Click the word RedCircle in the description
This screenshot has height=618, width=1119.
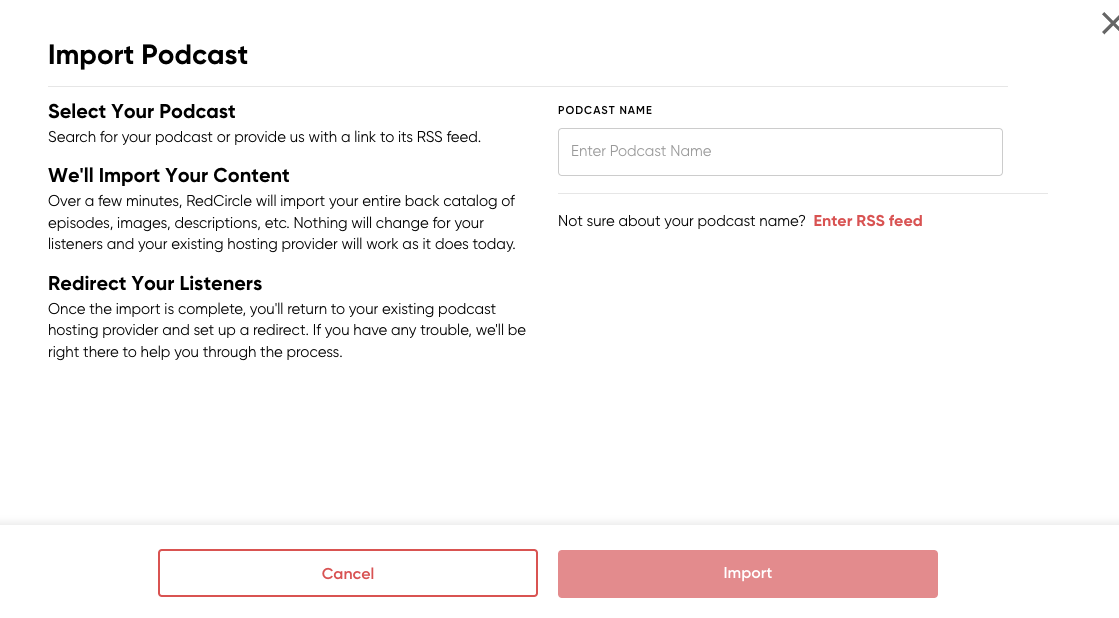click(219, 201)
